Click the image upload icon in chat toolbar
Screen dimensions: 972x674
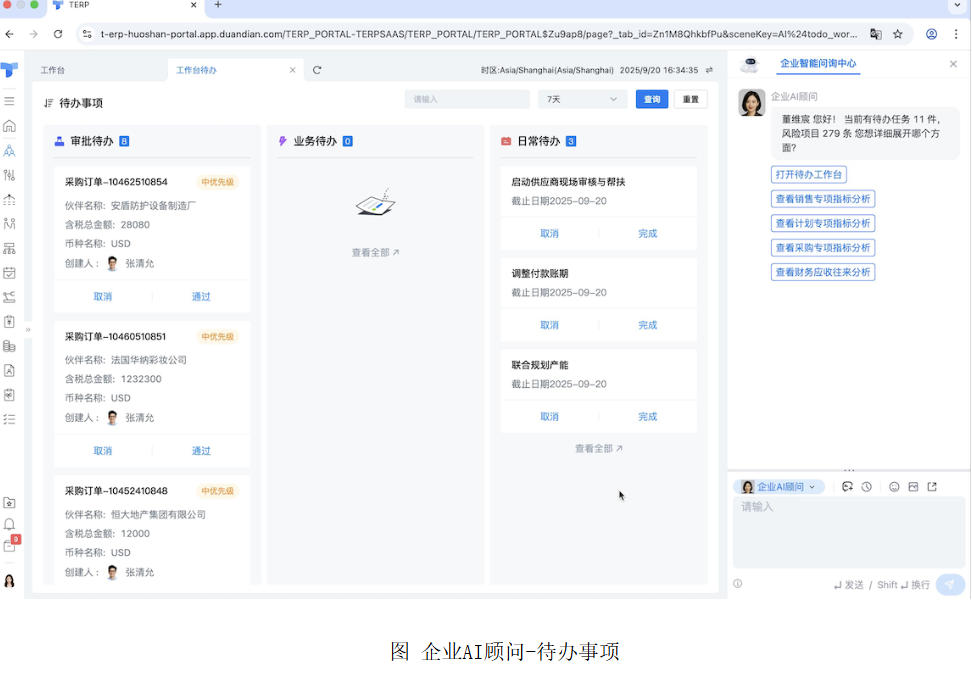[x=913, y=487]
